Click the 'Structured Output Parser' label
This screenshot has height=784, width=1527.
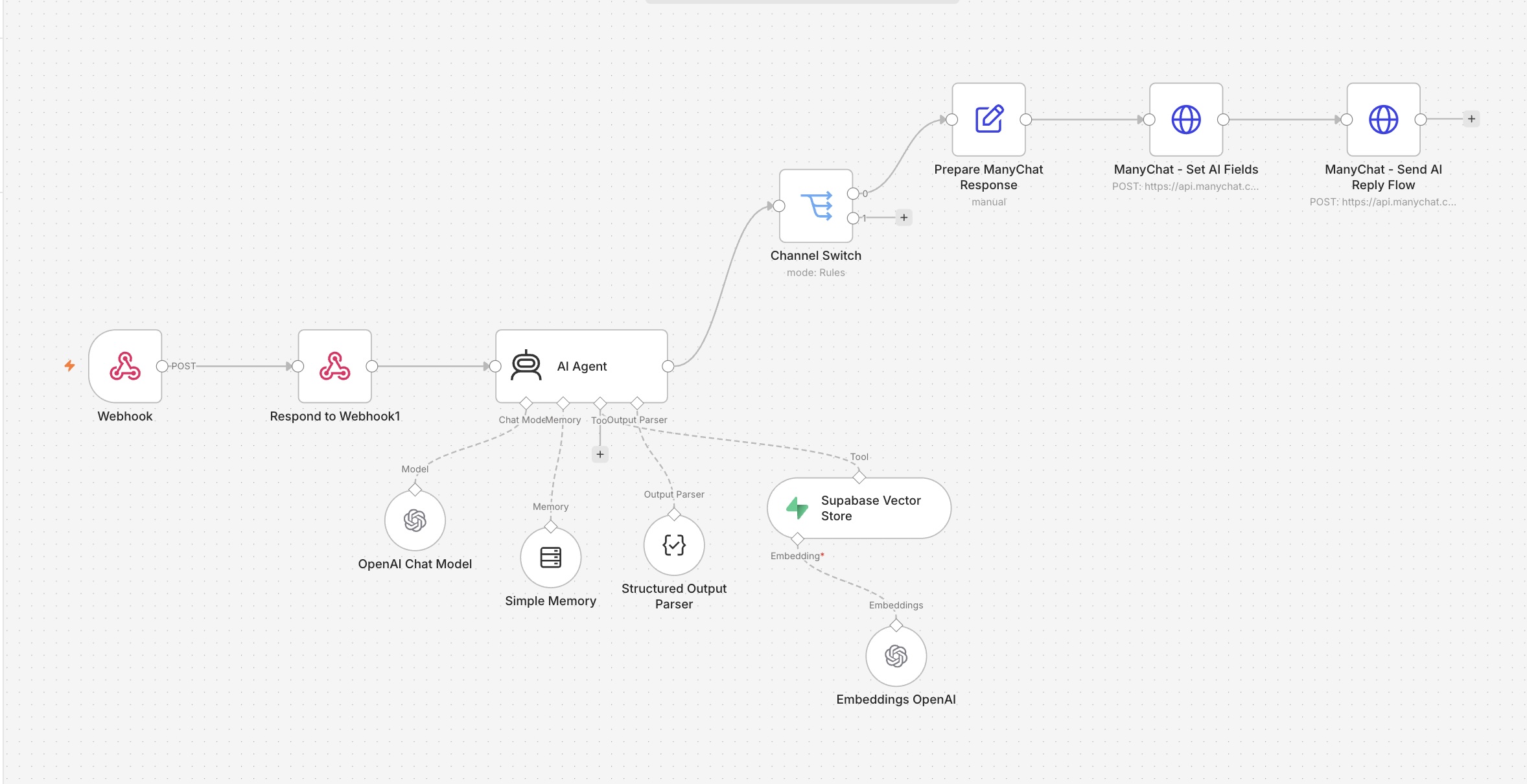tap(674, 596)
